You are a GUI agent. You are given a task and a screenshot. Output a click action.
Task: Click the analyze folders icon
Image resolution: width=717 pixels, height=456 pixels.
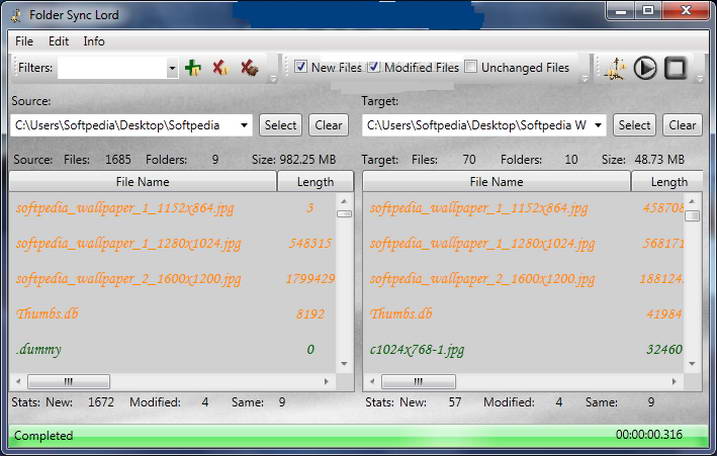(615, 68)
